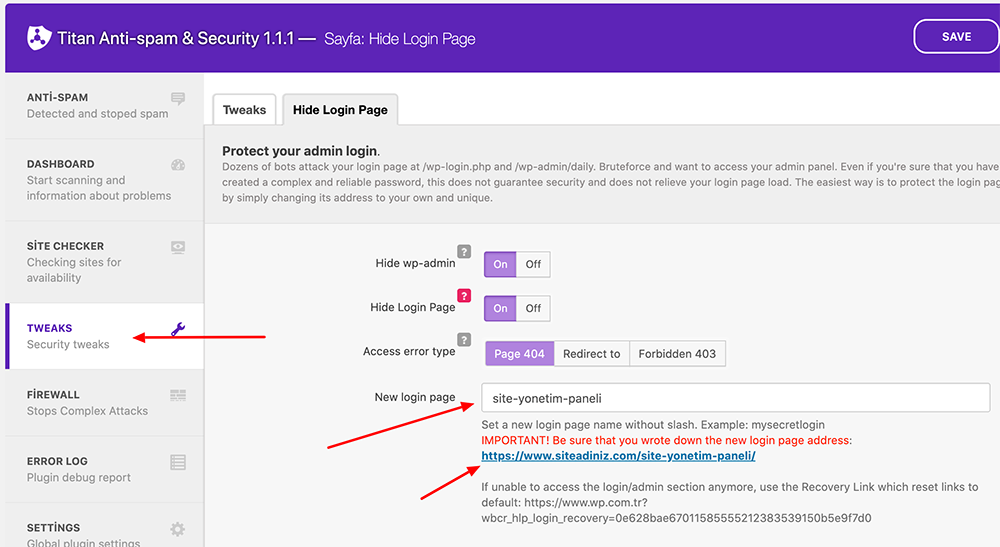
Task: Click the Anti-spam speech bubble icon
Action: [x=178, y=98]
